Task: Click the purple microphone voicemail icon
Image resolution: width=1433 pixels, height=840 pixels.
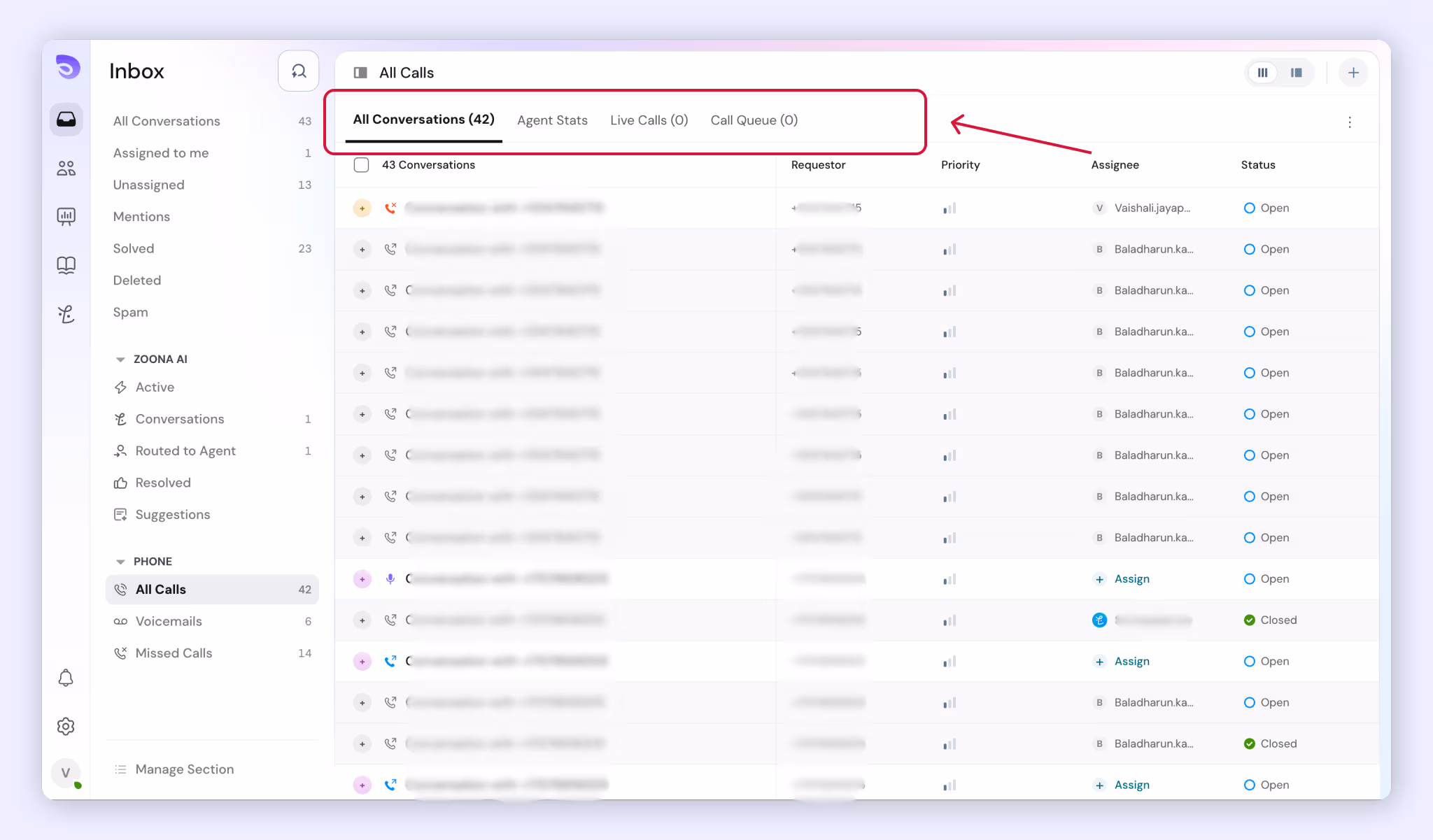Action: pos(390,579)
